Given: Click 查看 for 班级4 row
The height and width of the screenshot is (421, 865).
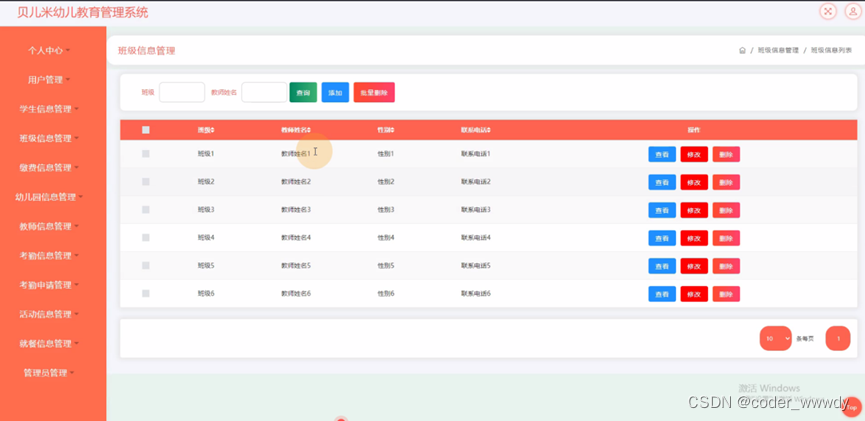Looking at the screenshot, I should [x=662, y=238].
